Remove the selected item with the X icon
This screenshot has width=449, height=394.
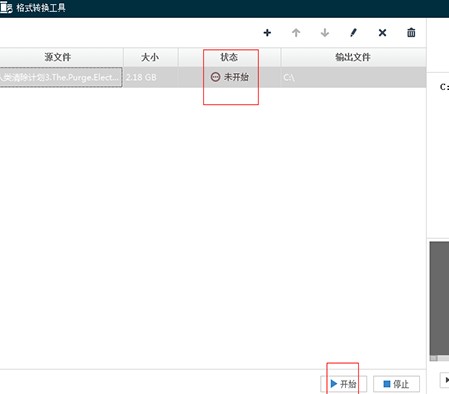(x=382, y=33)
